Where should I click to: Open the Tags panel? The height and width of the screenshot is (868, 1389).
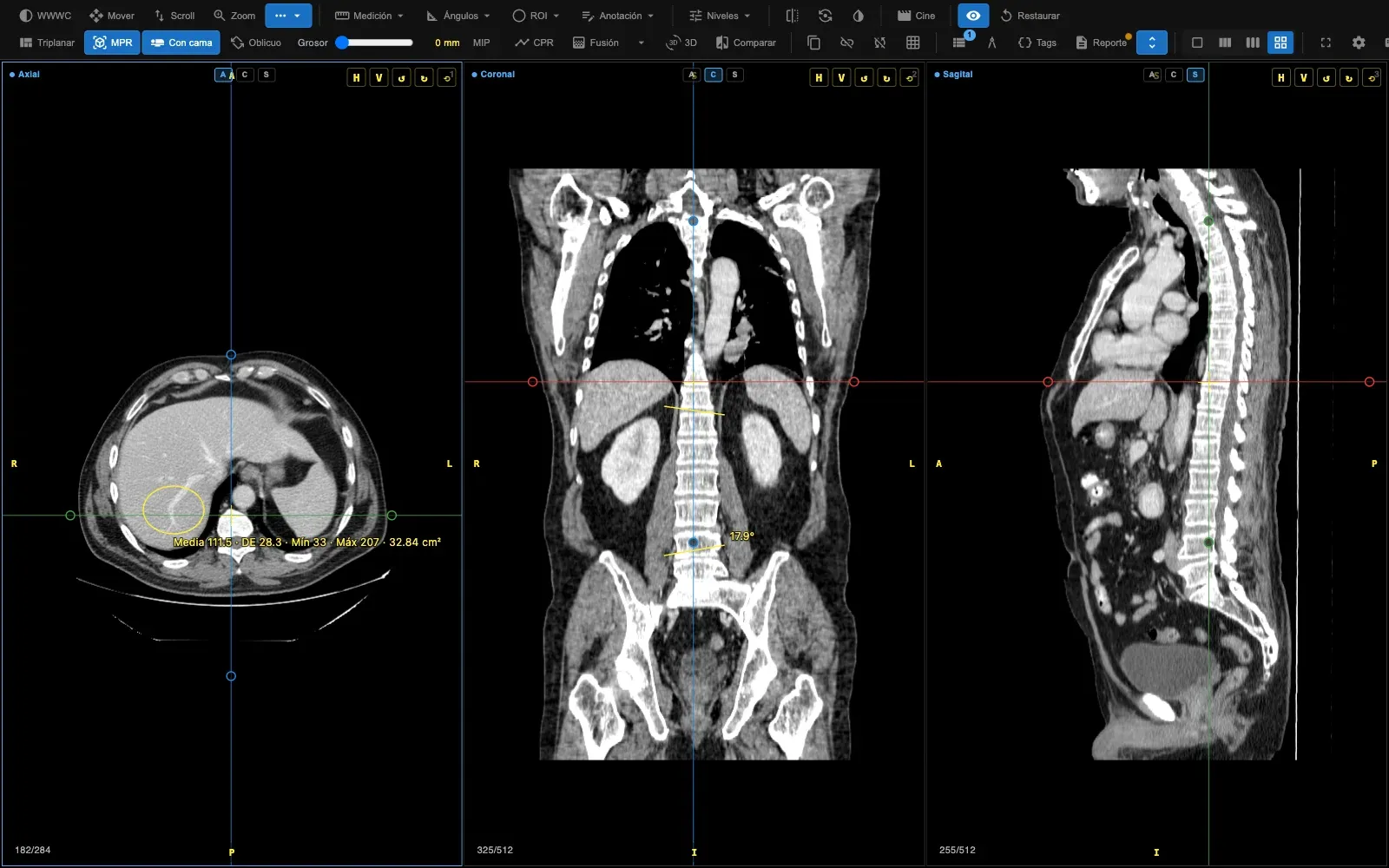tap(1037, 43)
